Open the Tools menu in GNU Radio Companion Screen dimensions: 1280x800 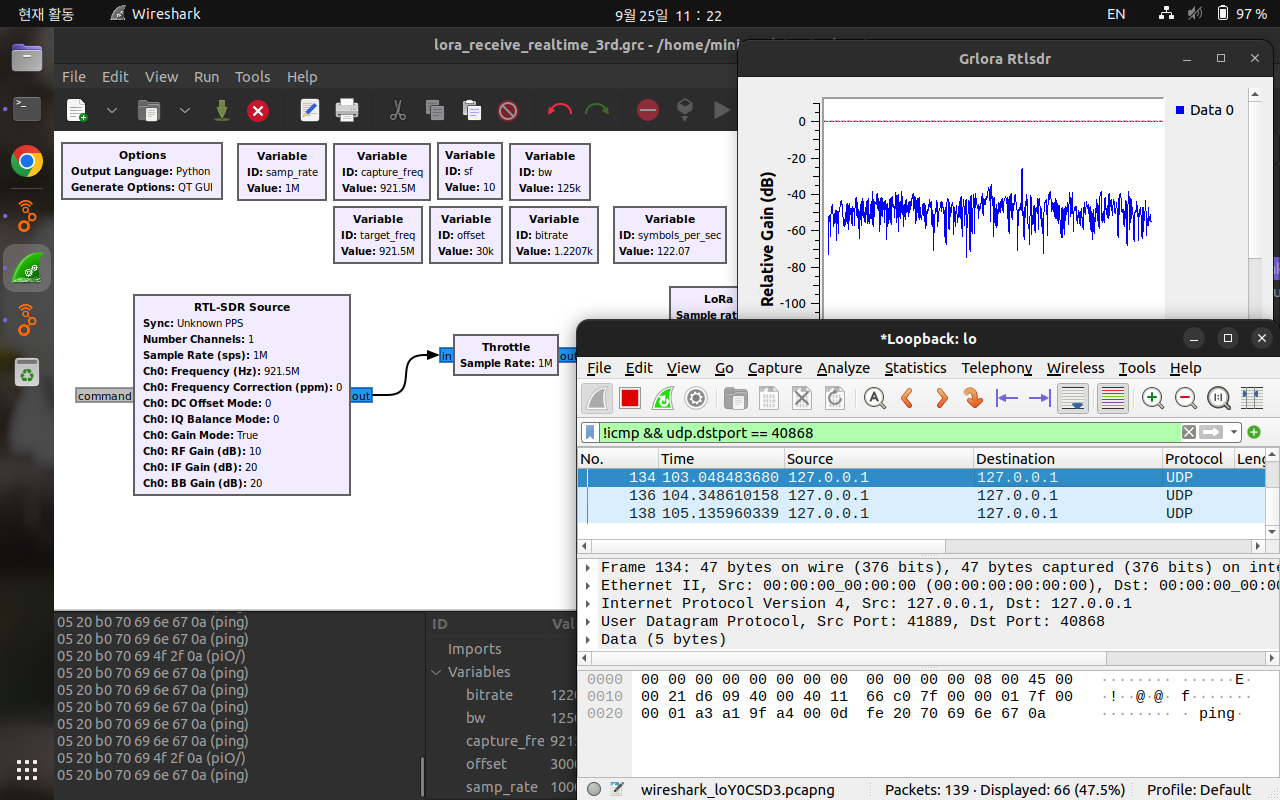coord(253,77)
